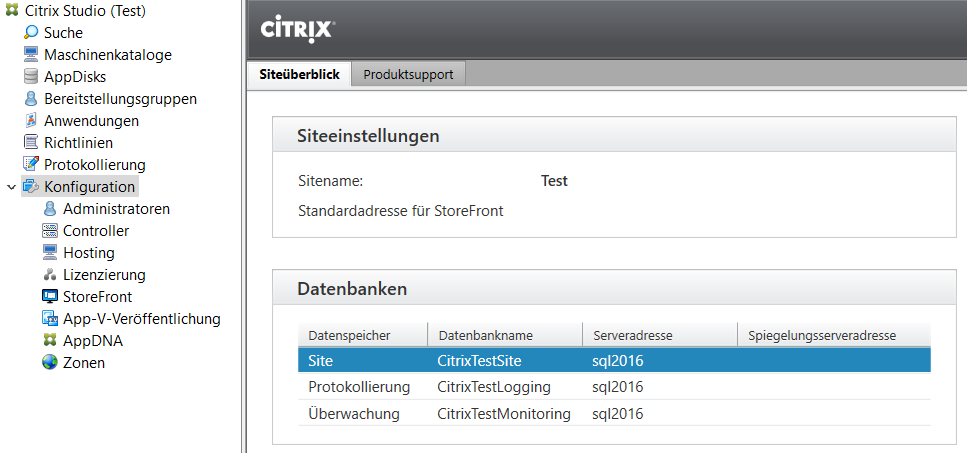Select the Administratoren tree item
967x453 pixels.
click(x=116, y=209)
